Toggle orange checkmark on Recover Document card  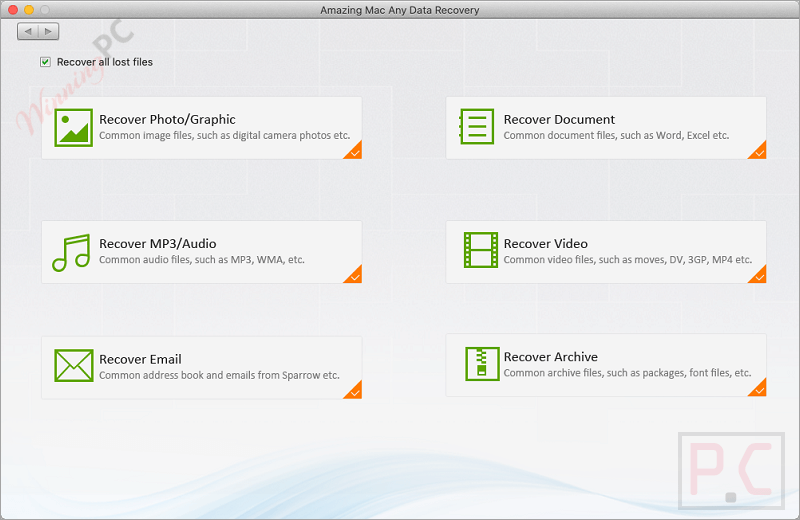point(758,151)
